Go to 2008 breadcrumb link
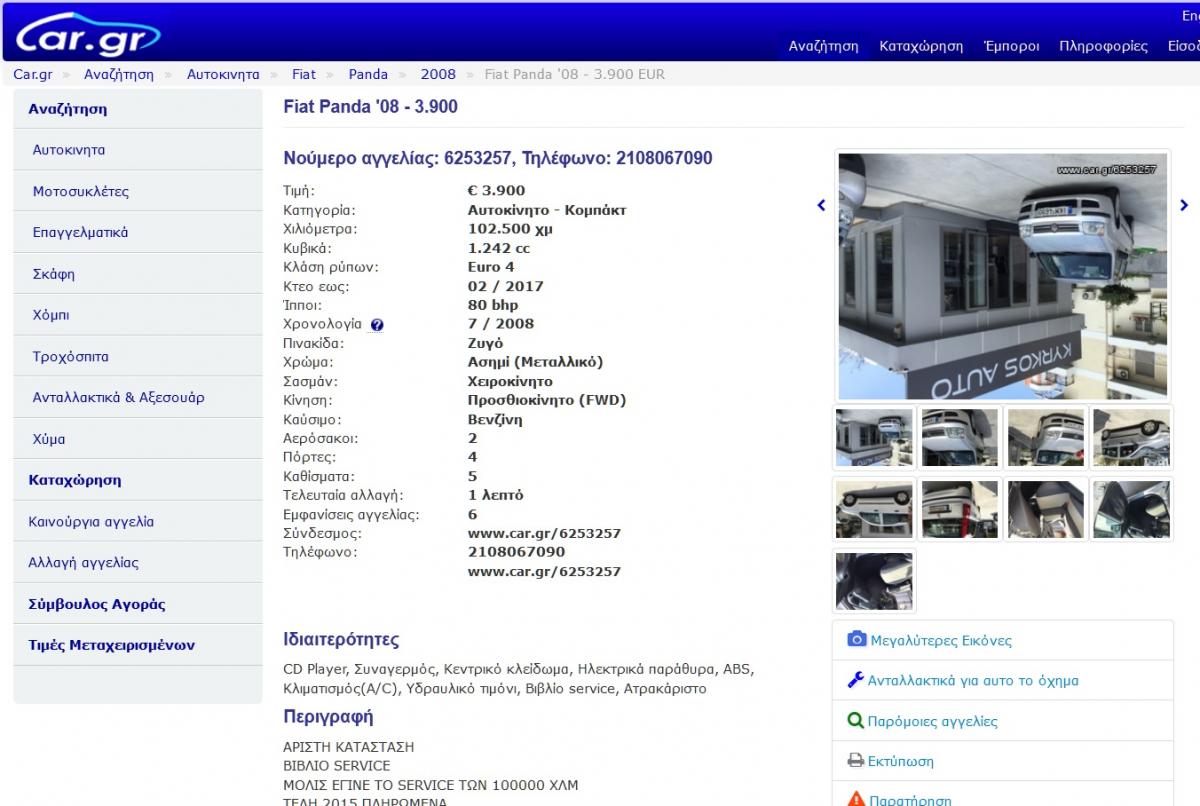Screen dimensions: 1200x806 438,74
